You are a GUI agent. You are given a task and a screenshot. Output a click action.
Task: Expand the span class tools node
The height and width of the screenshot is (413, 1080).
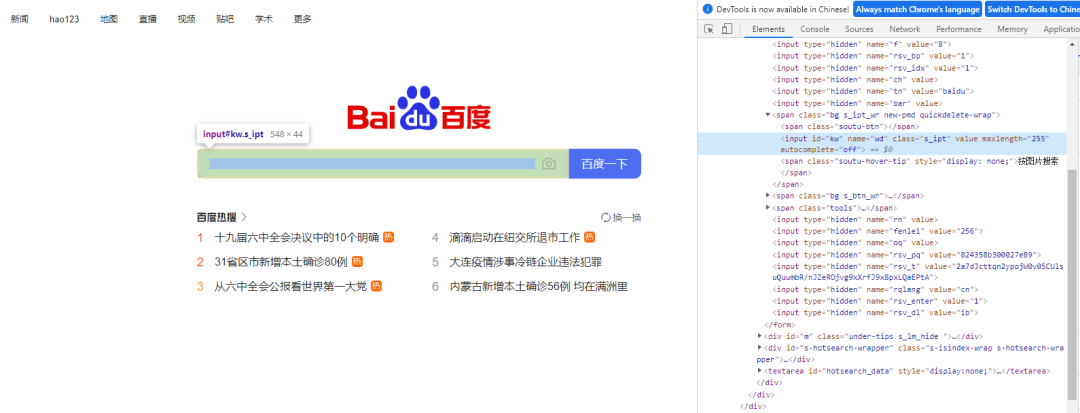[x=768, y=207]
